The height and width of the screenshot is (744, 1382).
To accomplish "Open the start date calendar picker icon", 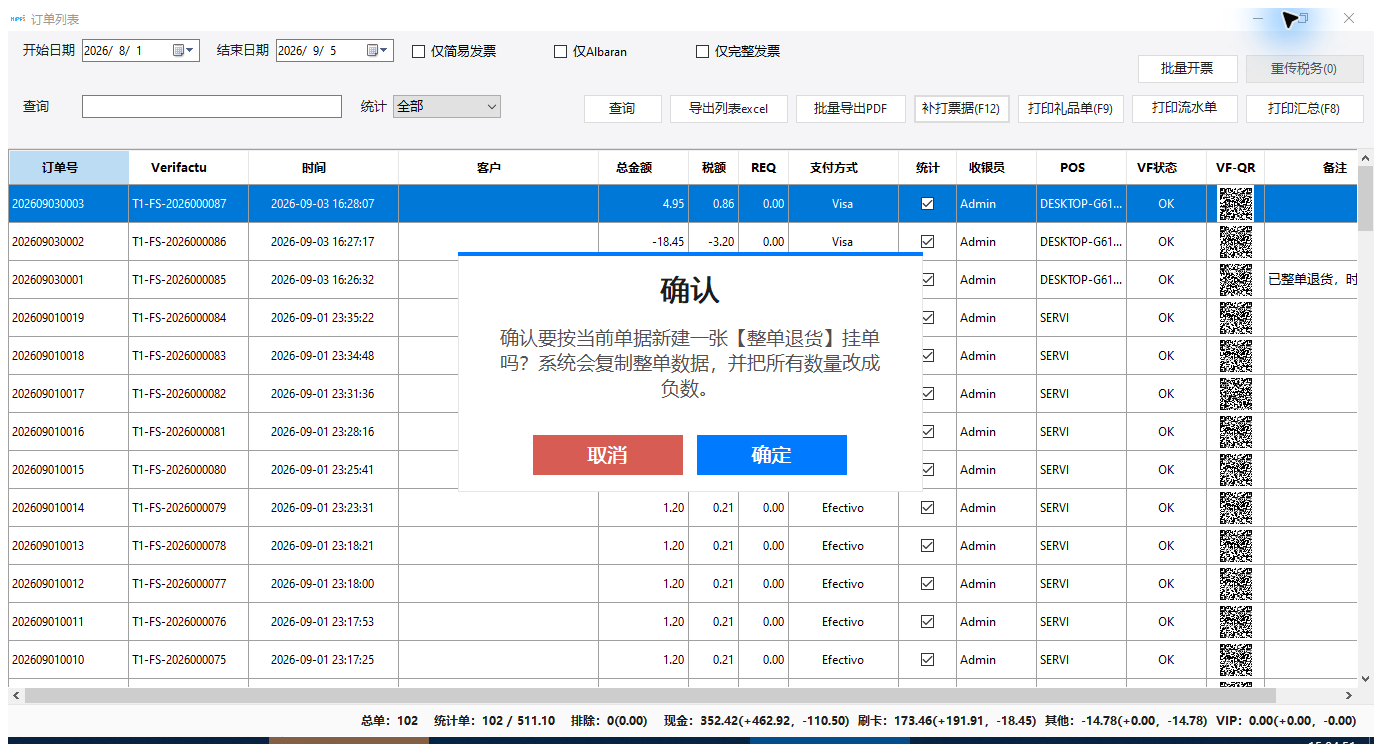I will tap(184, 51).
